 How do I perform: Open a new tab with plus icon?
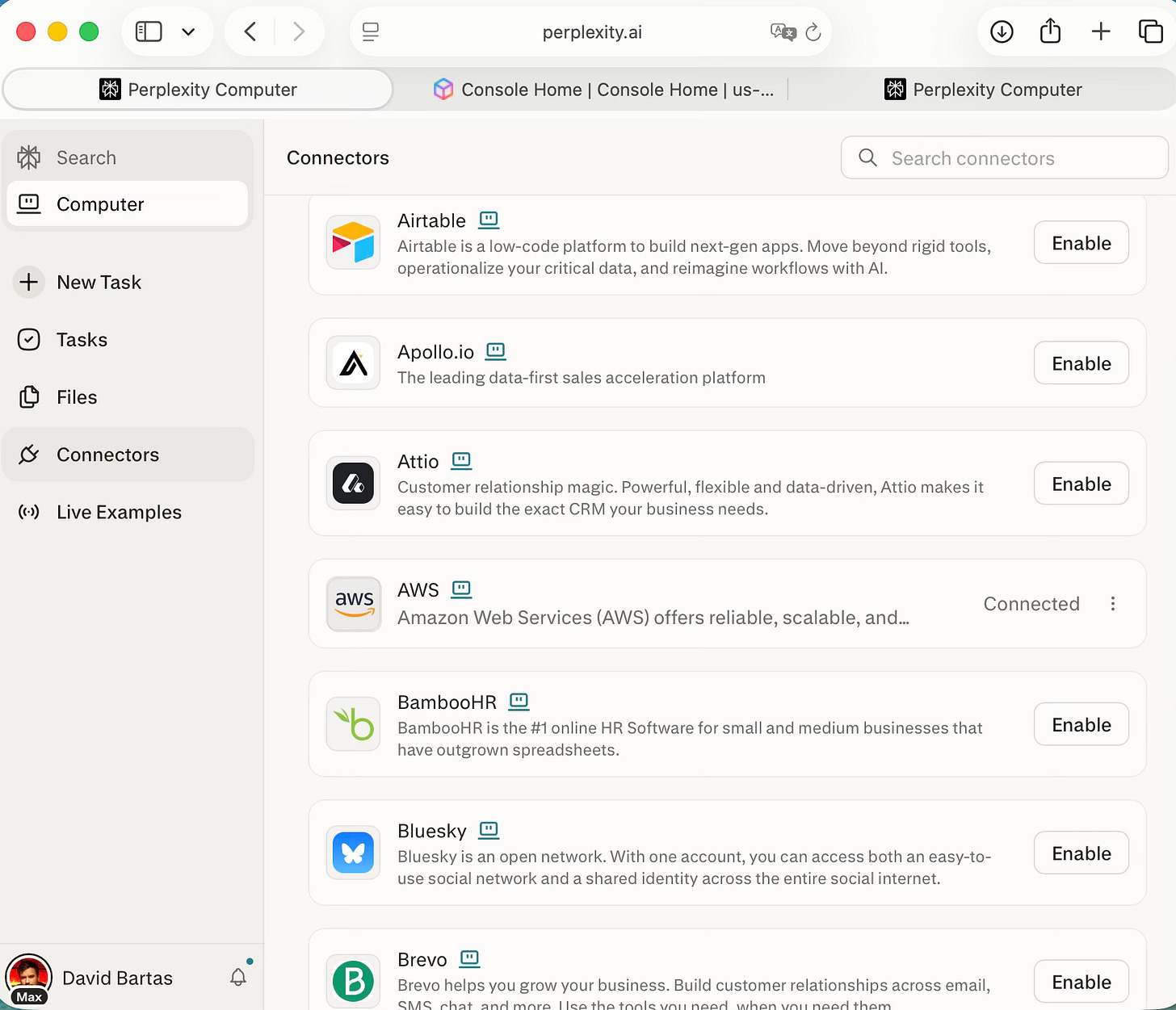click(x=1101, y=31)
